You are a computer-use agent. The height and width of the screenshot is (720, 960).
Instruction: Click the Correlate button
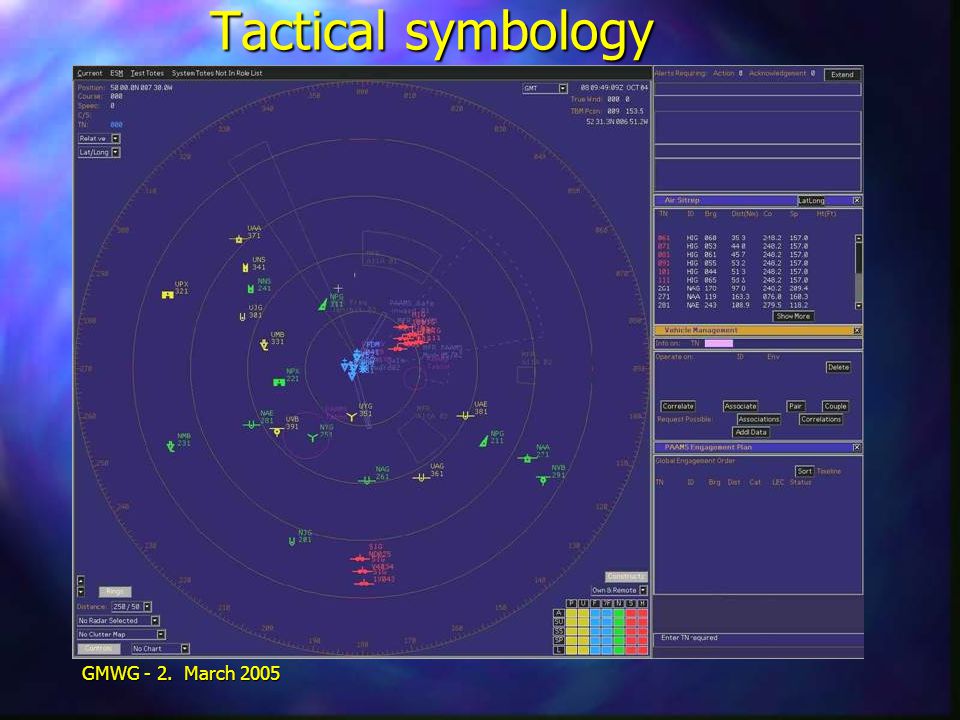pos(678,406)
